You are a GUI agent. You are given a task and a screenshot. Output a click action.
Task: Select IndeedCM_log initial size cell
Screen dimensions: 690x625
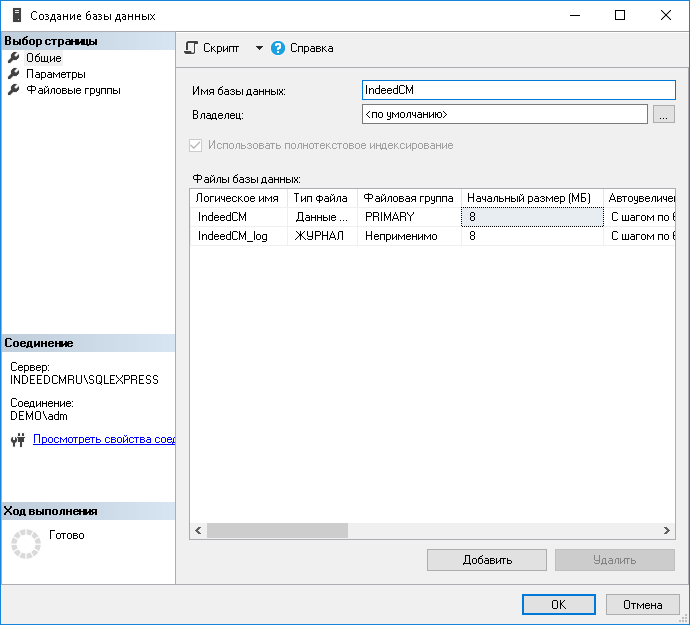(x=532, y=236)
